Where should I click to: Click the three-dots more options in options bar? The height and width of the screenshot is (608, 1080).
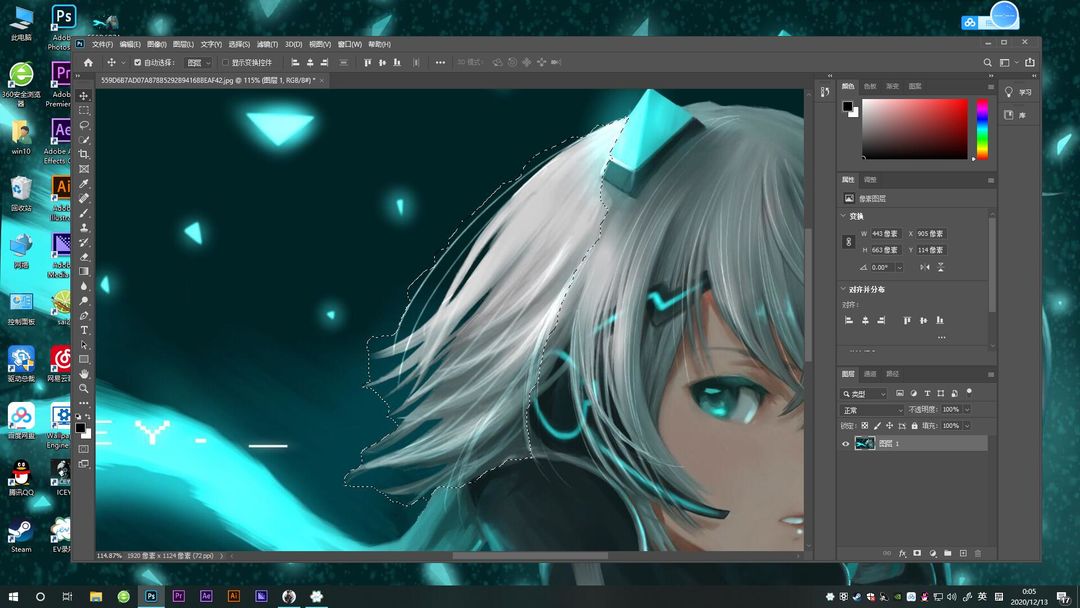(x=440, y=63)
